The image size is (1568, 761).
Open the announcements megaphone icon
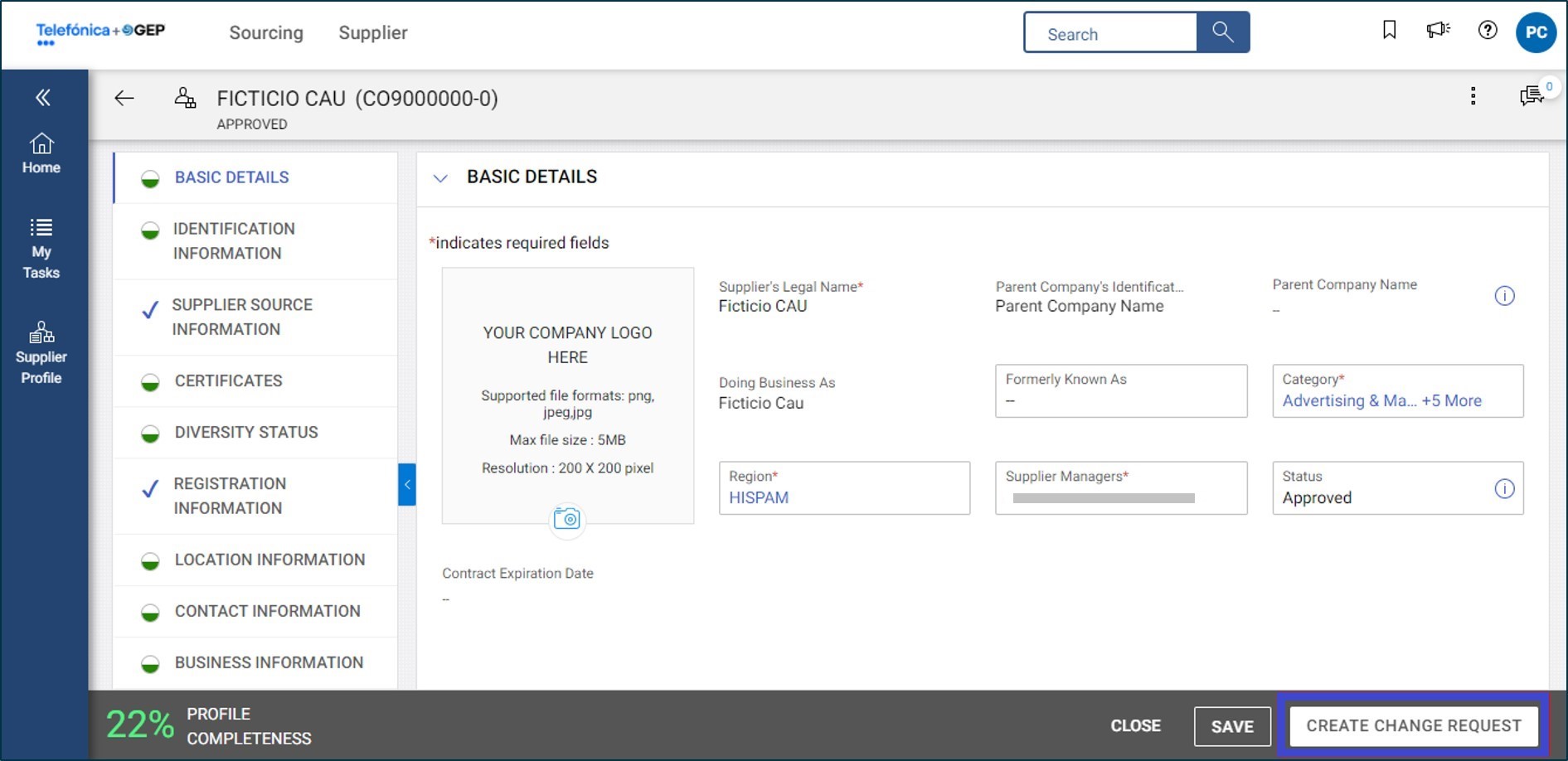pos(1438,30)
